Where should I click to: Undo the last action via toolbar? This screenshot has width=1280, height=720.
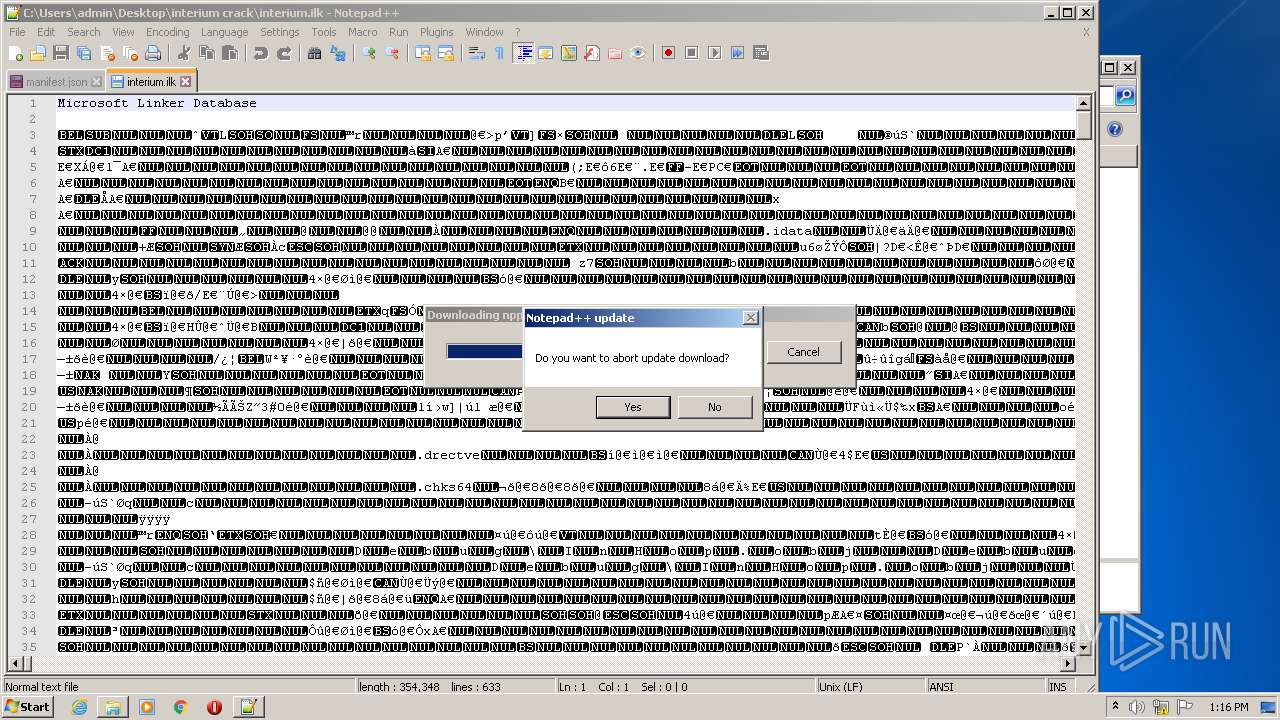pyautogui.click(x=260, y=53)
